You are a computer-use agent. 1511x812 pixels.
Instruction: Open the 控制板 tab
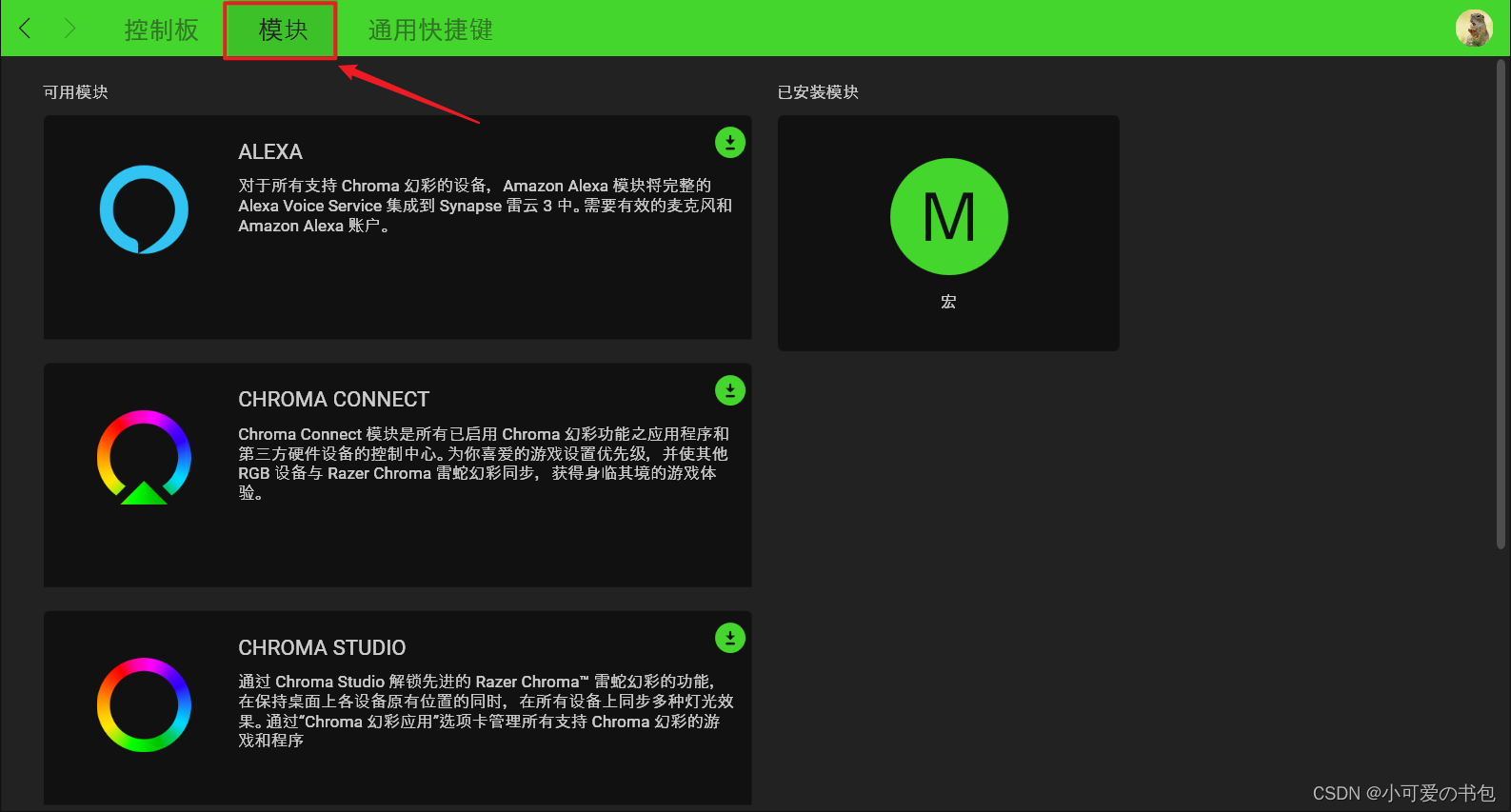[161, 30]
